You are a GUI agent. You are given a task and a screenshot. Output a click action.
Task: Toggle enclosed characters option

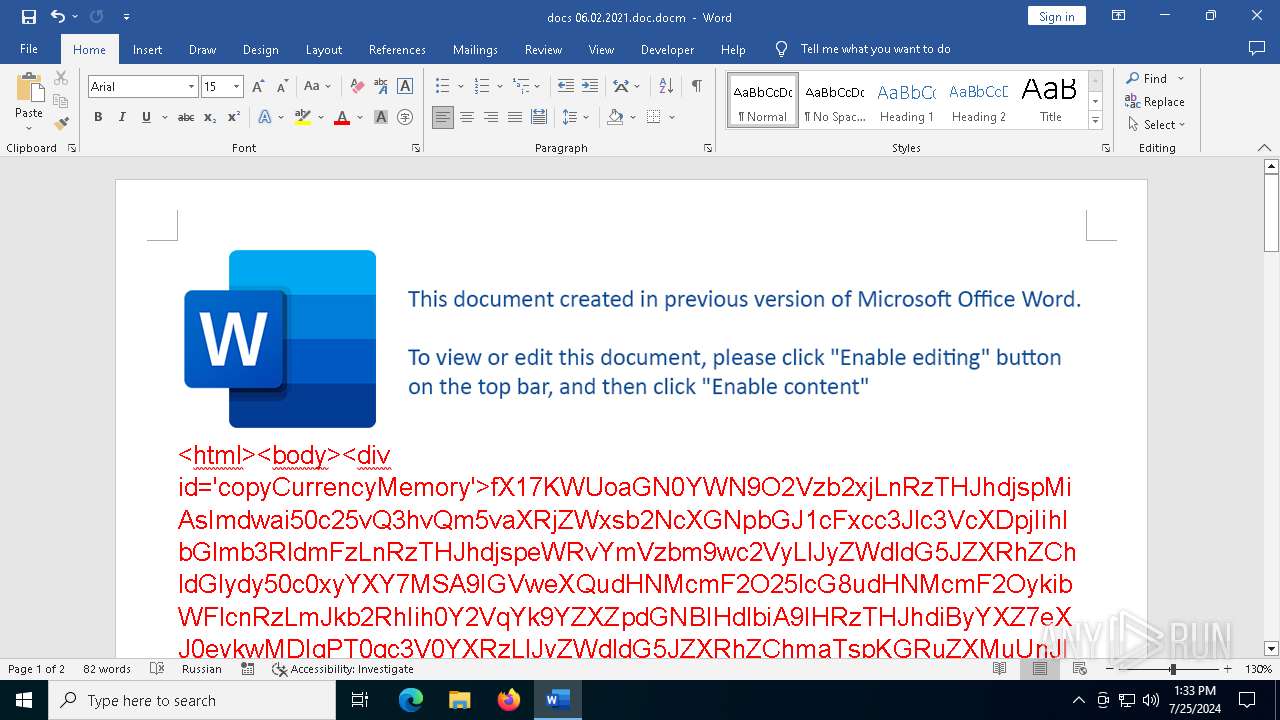(405, 117)
